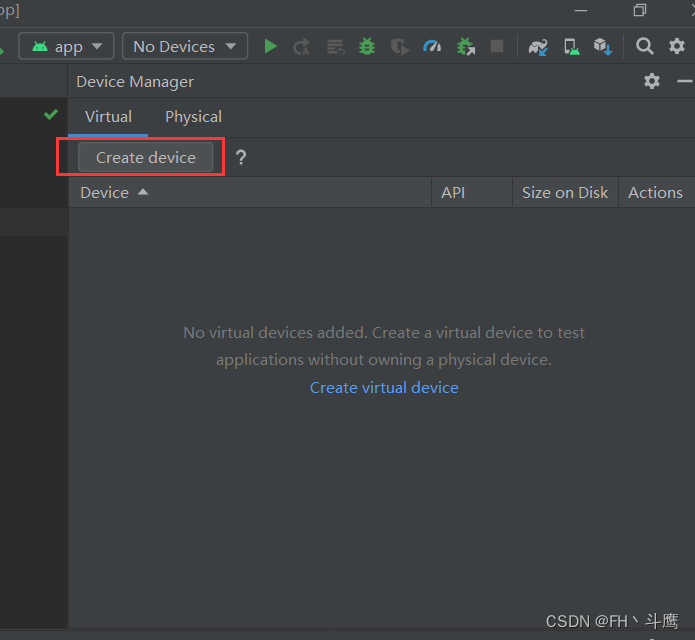Sort by the Device column header
The image size is (695, 640).
pos(250,193)
